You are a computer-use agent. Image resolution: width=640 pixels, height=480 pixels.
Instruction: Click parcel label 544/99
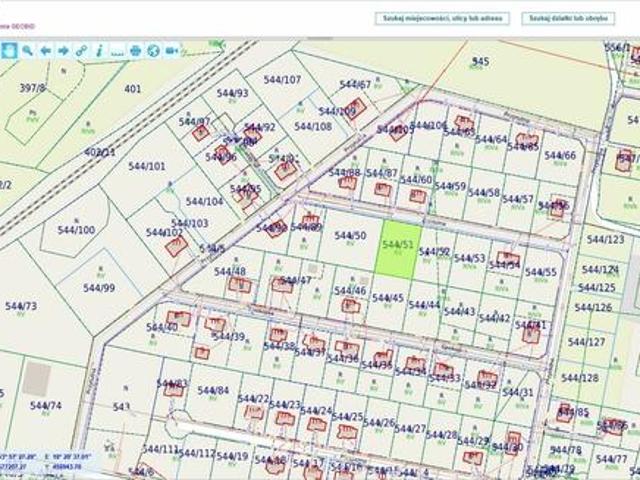(99, 288)
